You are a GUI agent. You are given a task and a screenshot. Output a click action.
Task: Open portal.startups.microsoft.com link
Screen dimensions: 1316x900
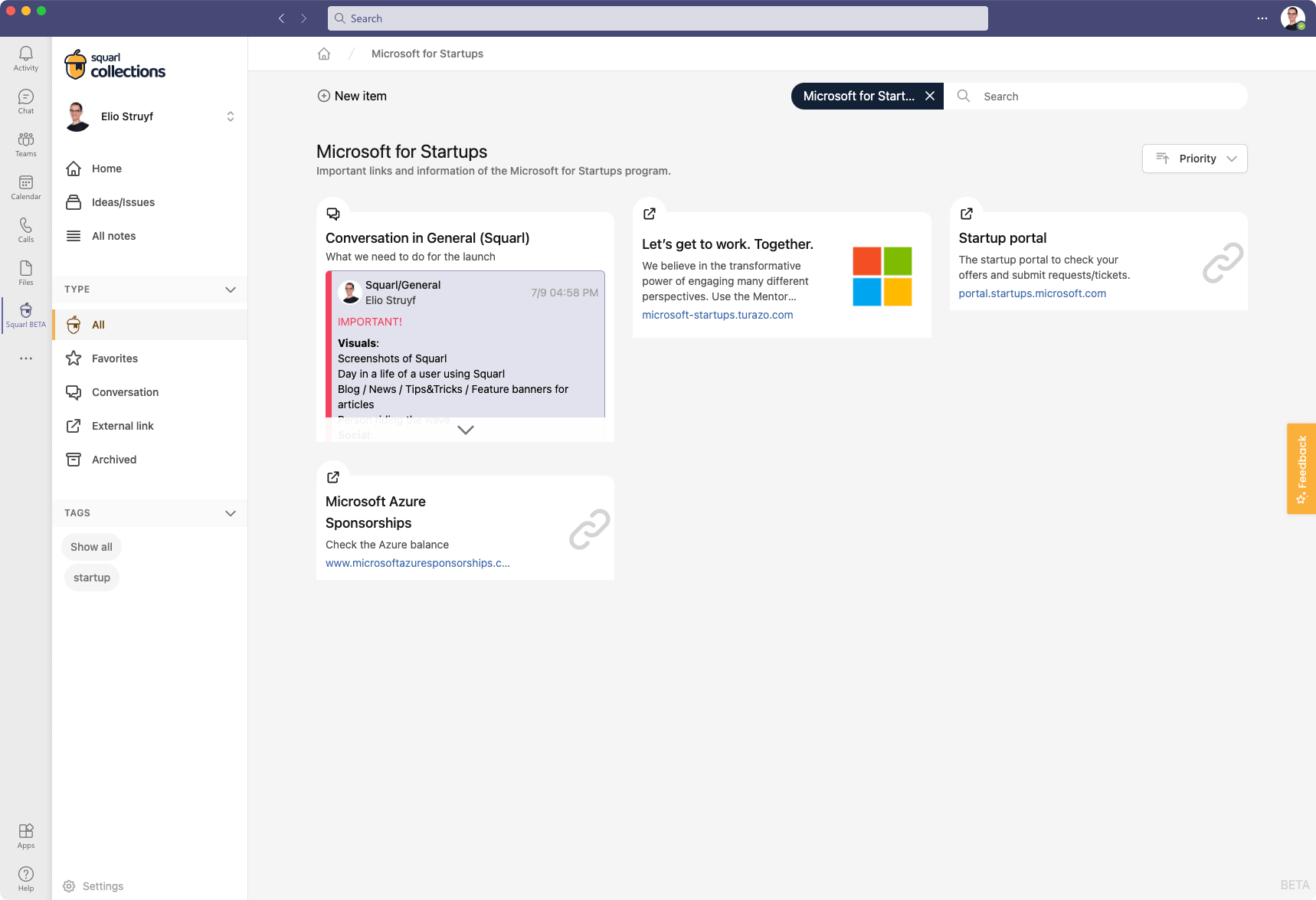[x=1033, y=293]
